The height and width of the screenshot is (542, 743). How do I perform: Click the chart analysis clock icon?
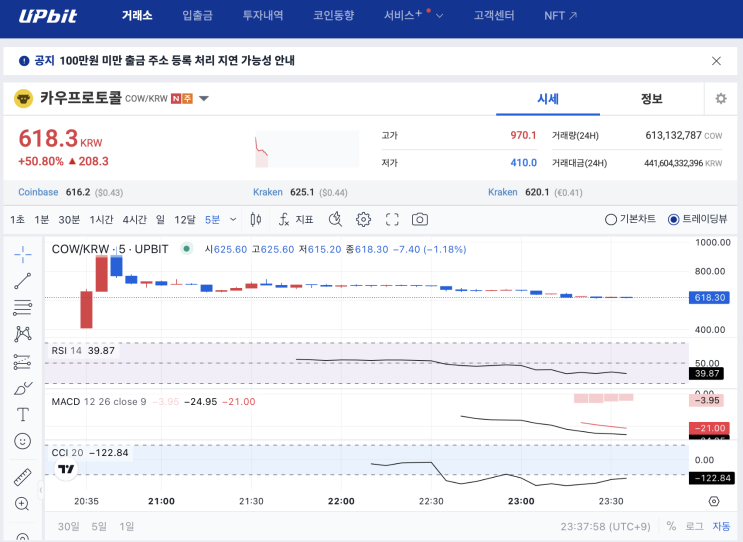(335, 219)
